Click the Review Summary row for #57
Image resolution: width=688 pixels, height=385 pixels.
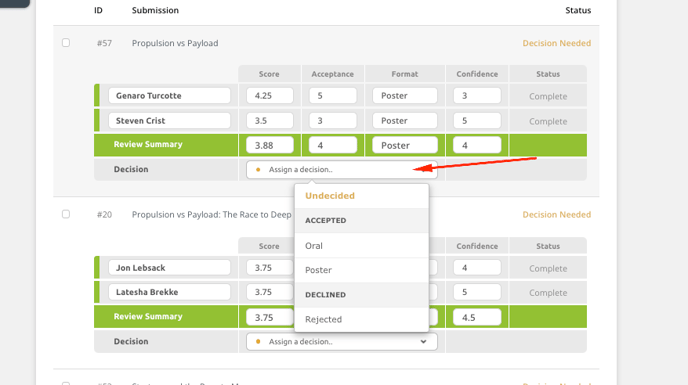(340, 145)
